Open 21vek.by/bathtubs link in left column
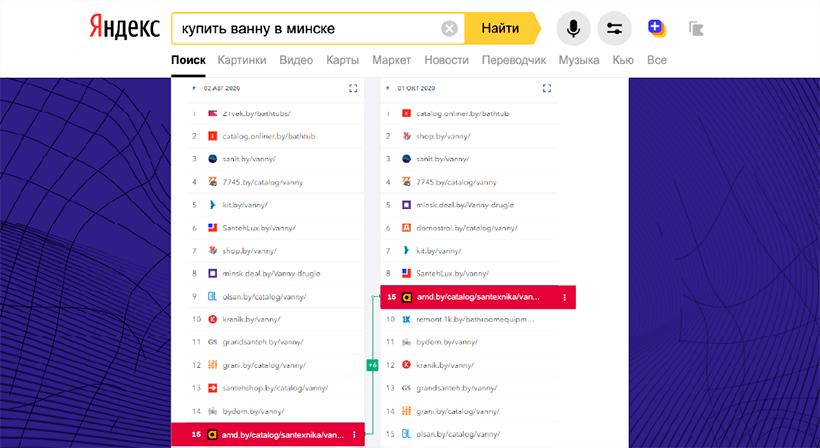 251,113
